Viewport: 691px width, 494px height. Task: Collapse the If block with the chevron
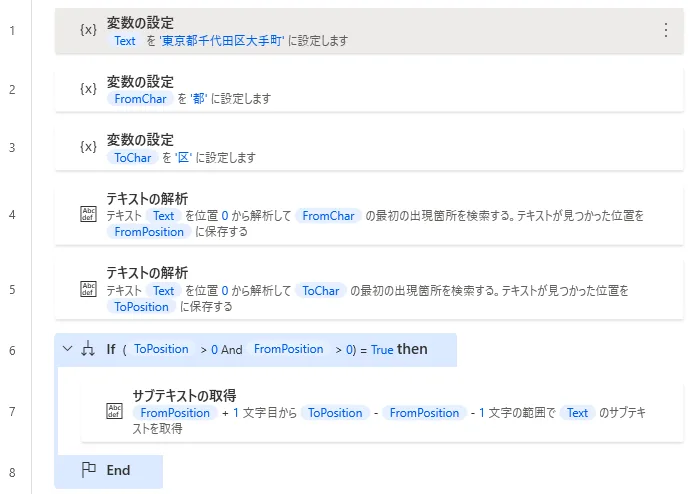[67, 349]
